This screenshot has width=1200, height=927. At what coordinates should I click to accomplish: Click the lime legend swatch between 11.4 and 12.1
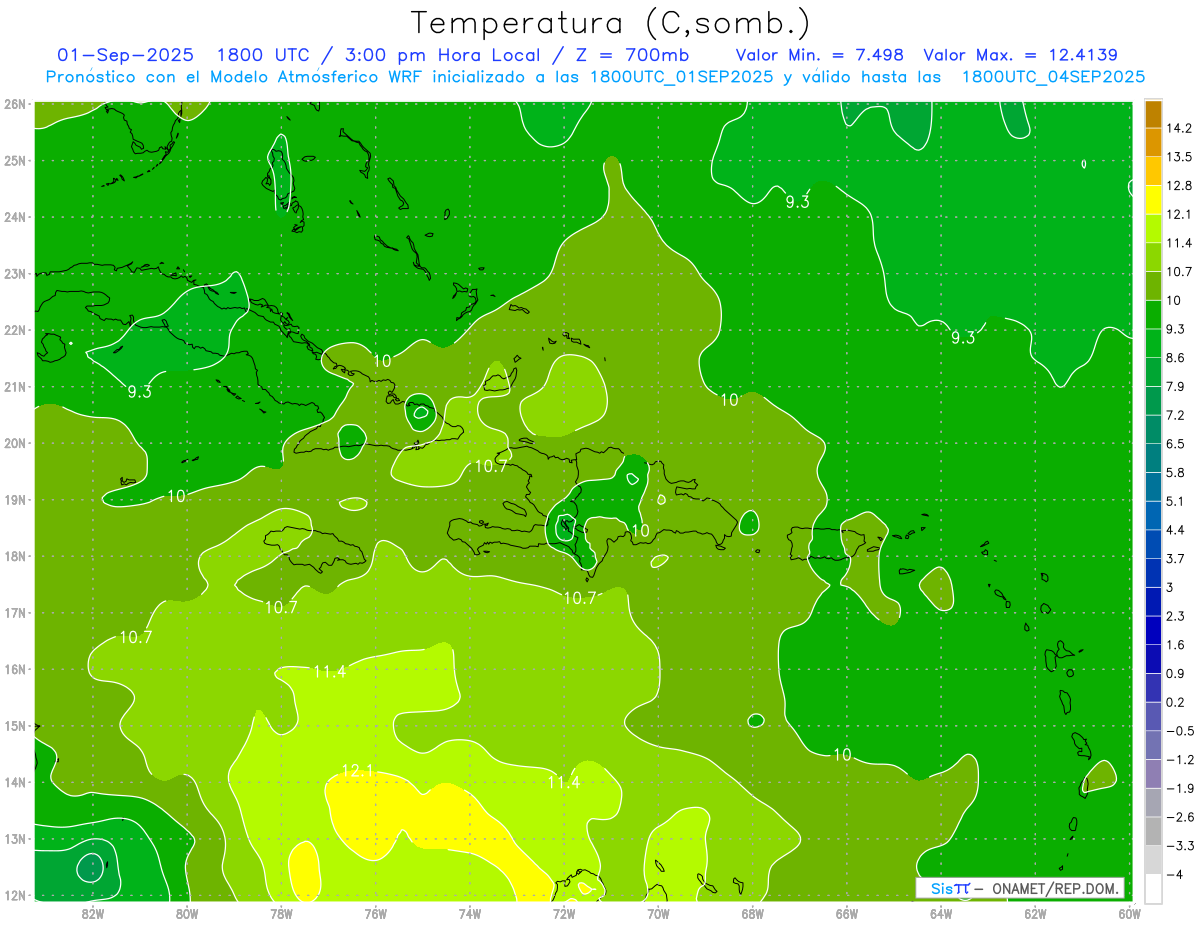click(1153, 228)
